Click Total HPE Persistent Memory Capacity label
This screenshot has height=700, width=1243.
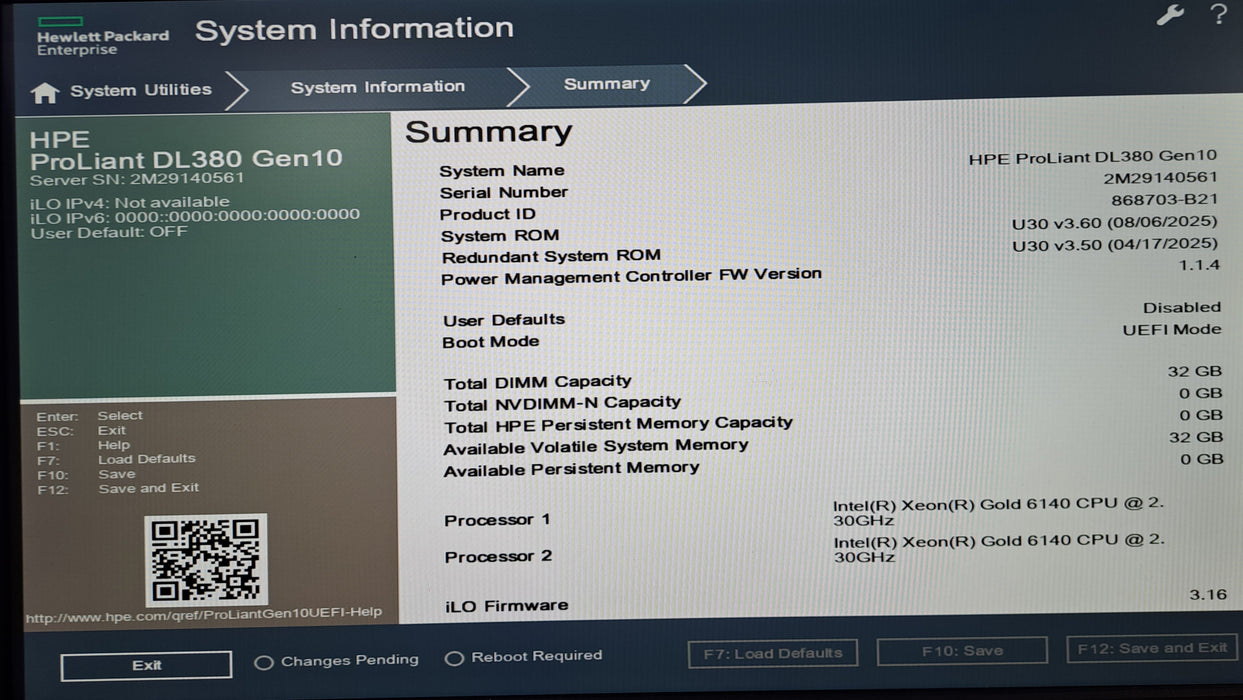618,425
